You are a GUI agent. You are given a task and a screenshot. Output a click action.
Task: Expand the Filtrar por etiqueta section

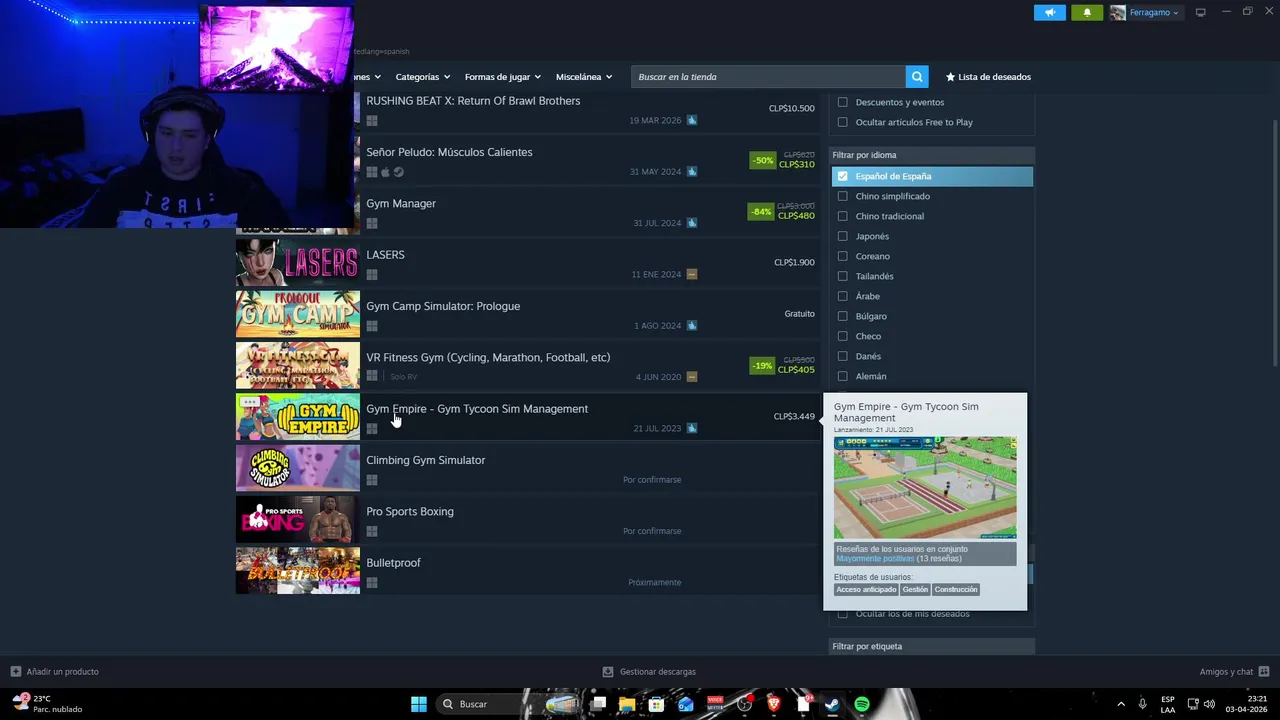click(x=931, y=646)
